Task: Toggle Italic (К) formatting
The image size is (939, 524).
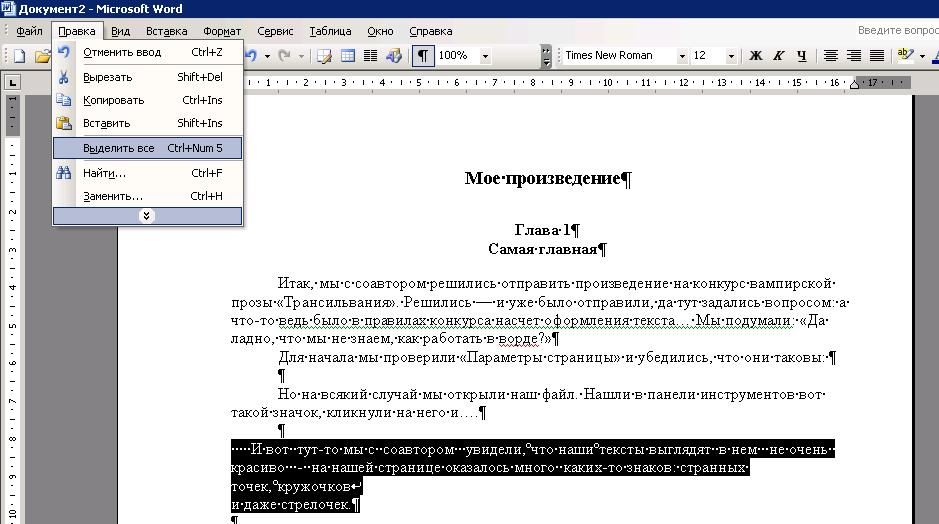Action: point(779,56)
